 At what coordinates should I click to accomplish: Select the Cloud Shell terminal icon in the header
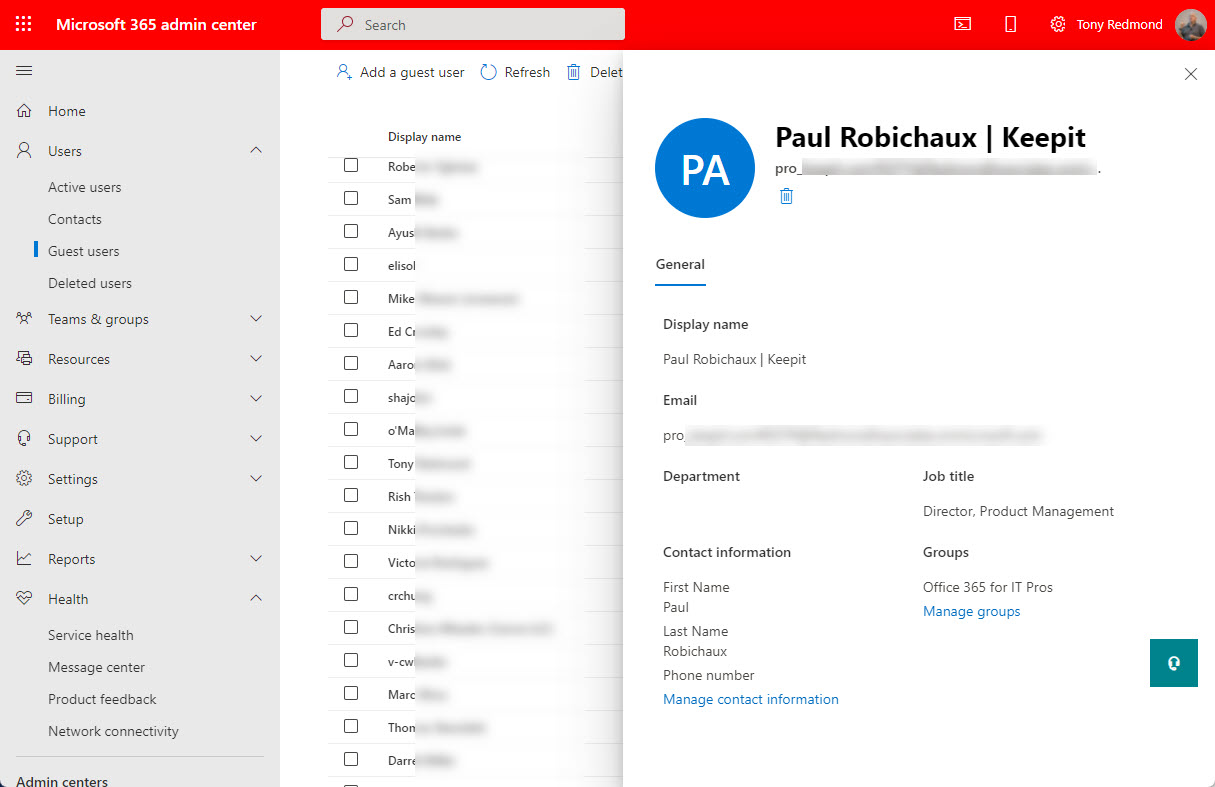point(962,24)
